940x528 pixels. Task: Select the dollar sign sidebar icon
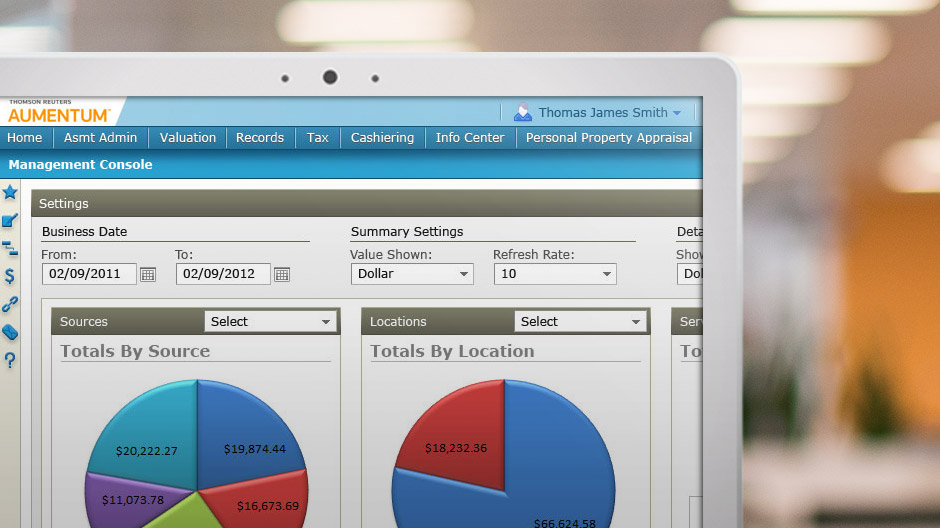[x=10, y=276]
